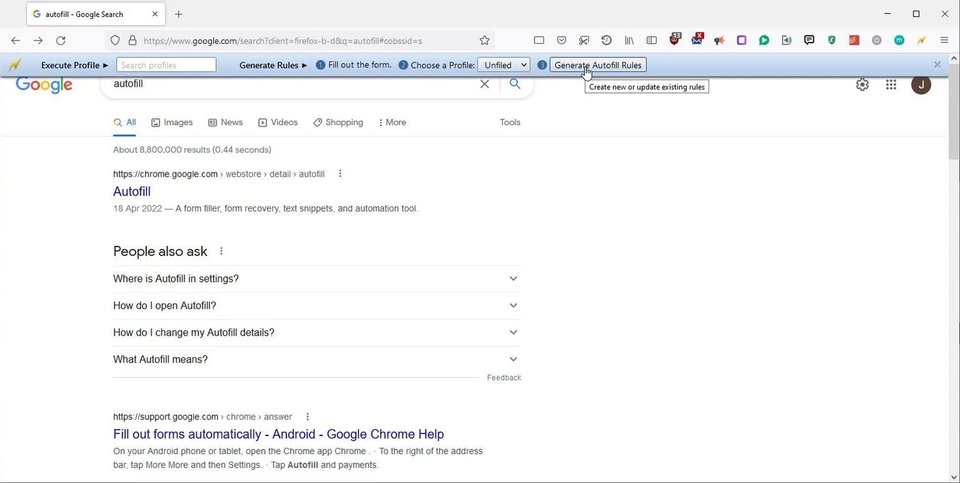The width and height of the screenshot is (960, 483).
Task: Click the uBlock badge icon showing 13
Action: point(675,39)
